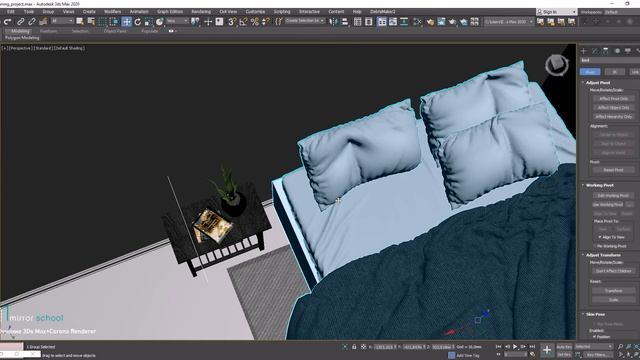Activate the Select and Move tool
This screenshot has width=640, height=360.
(x=127, y=22)
